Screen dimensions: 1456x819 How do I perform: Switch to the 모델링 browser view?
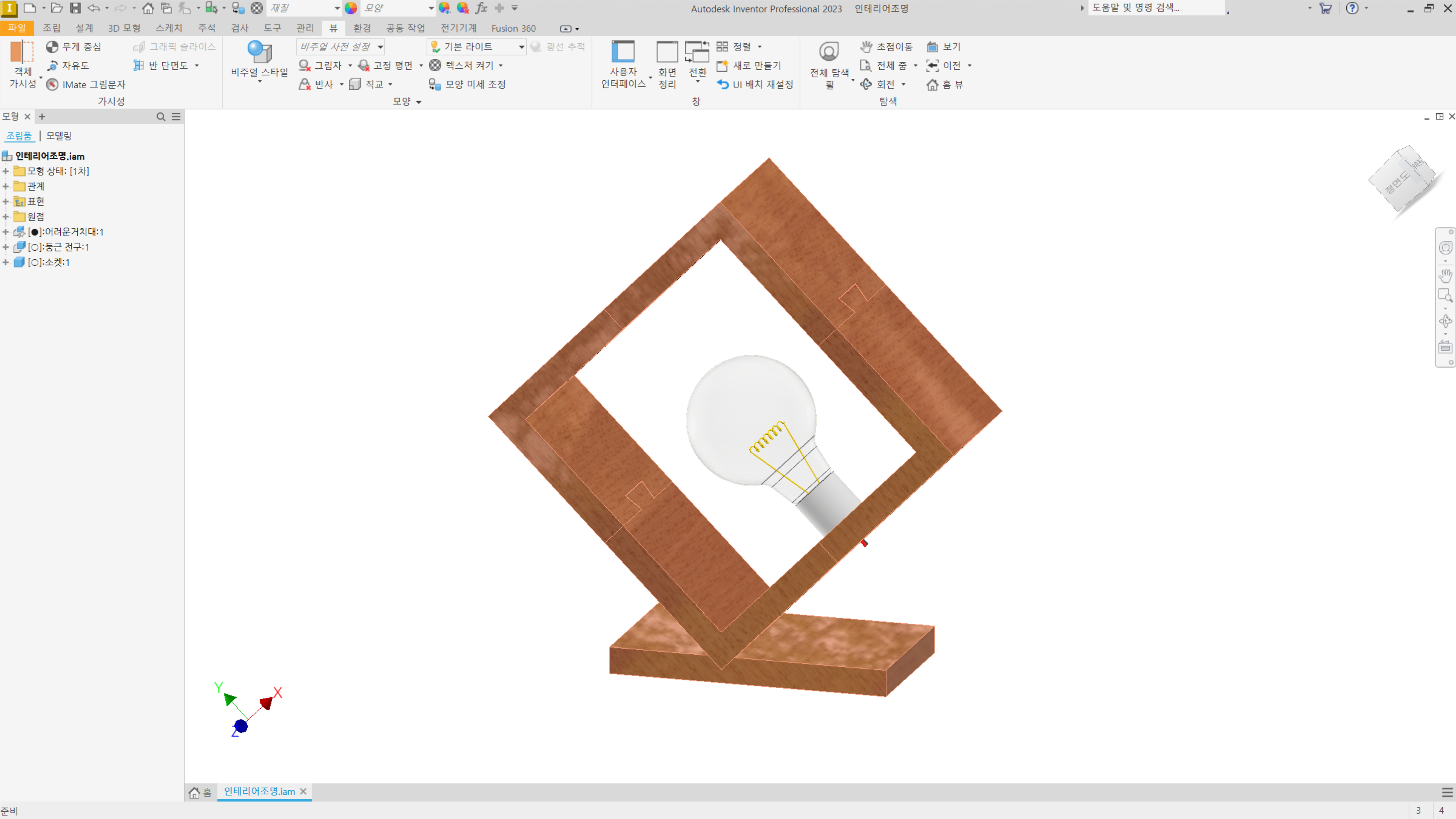pos(60,136)
